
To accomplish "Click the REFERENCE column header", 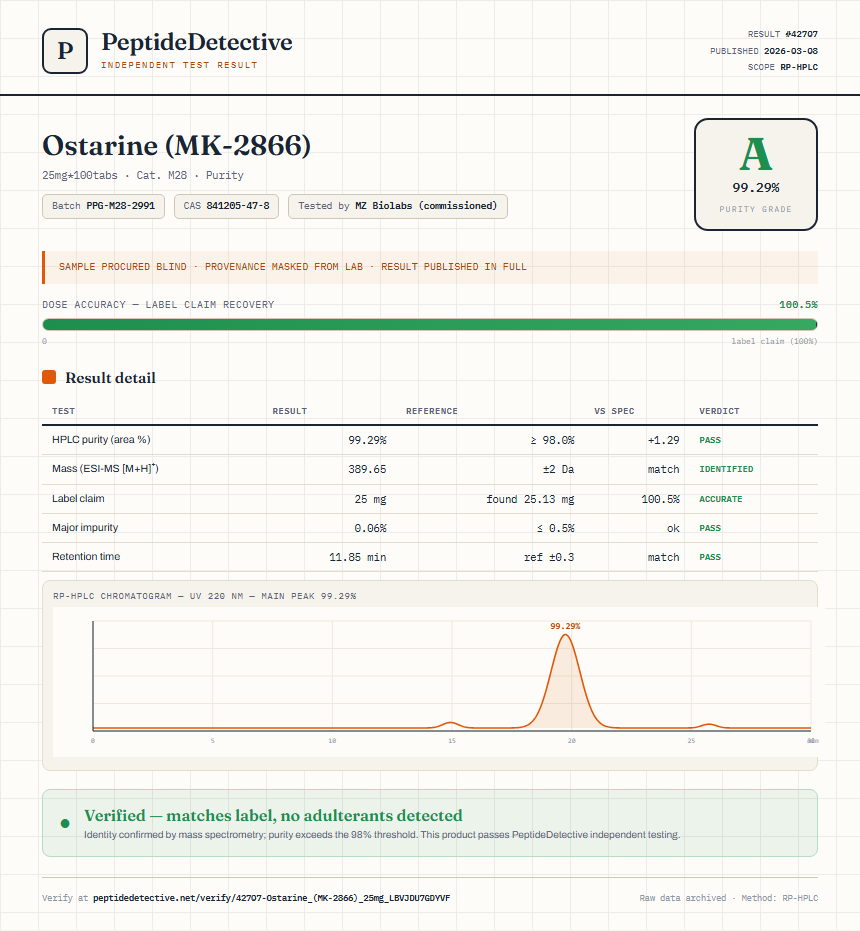I will click(x=432, y=411).
